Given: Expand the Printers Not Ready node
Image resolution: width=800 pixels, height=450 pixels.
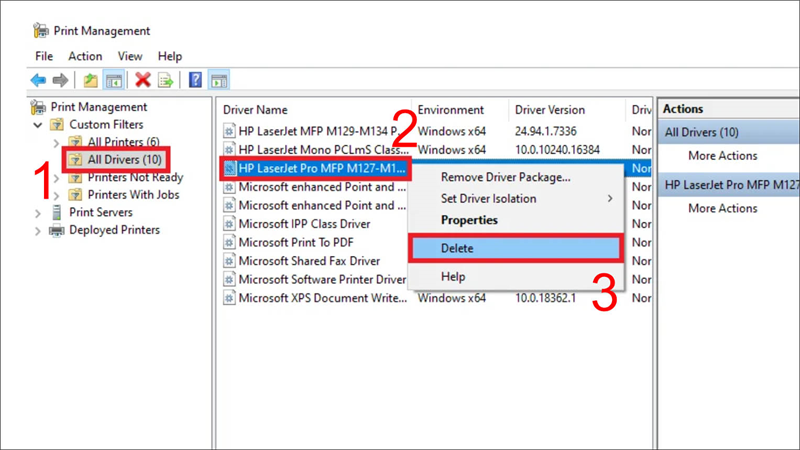Looking at the screenshot, I should (x=56, y=179).
